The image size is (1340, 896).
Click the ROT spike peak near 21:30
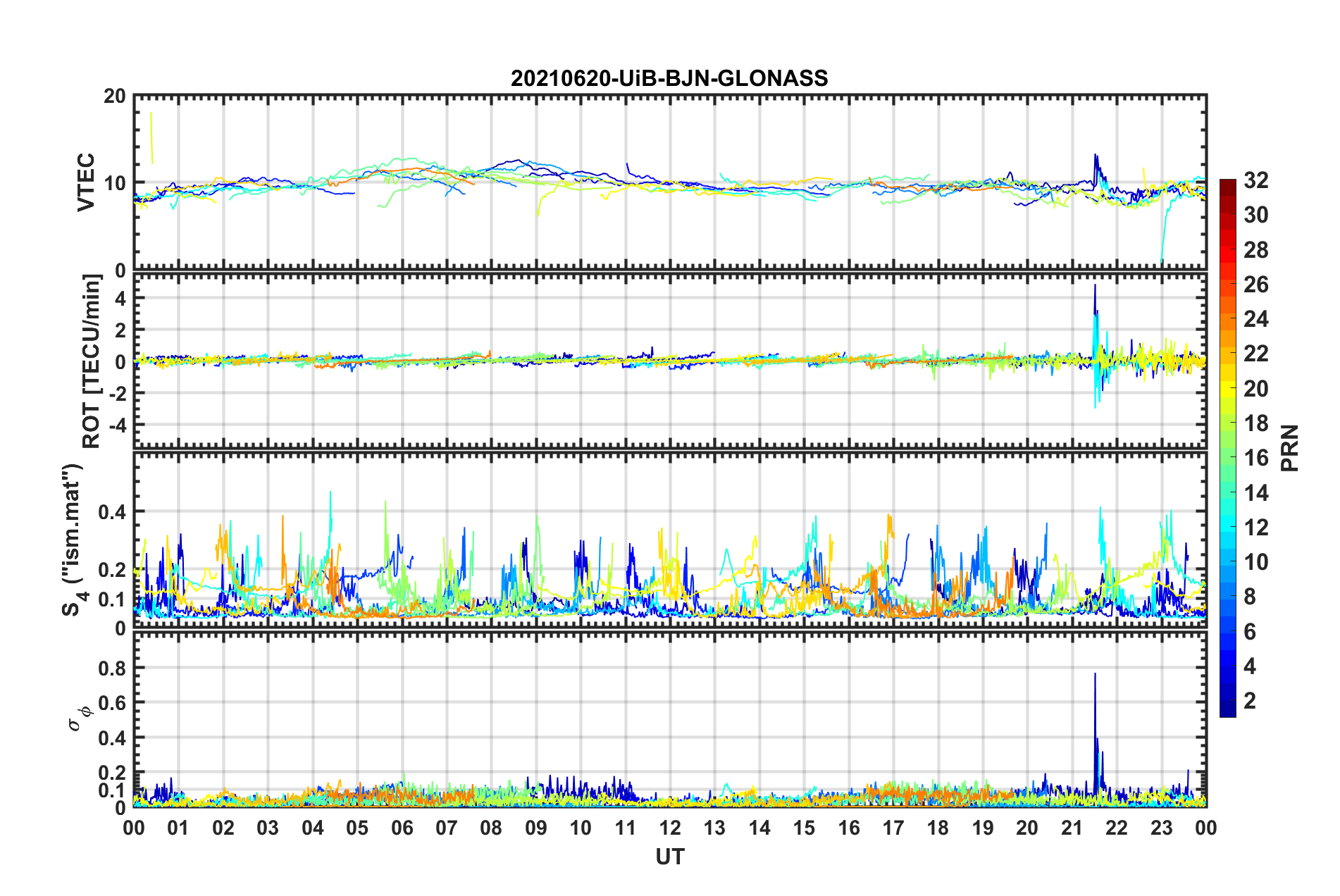(1095, 285)
